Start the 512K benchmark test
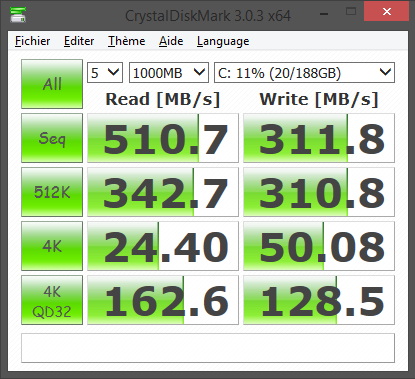 click(x=52, y=192)
